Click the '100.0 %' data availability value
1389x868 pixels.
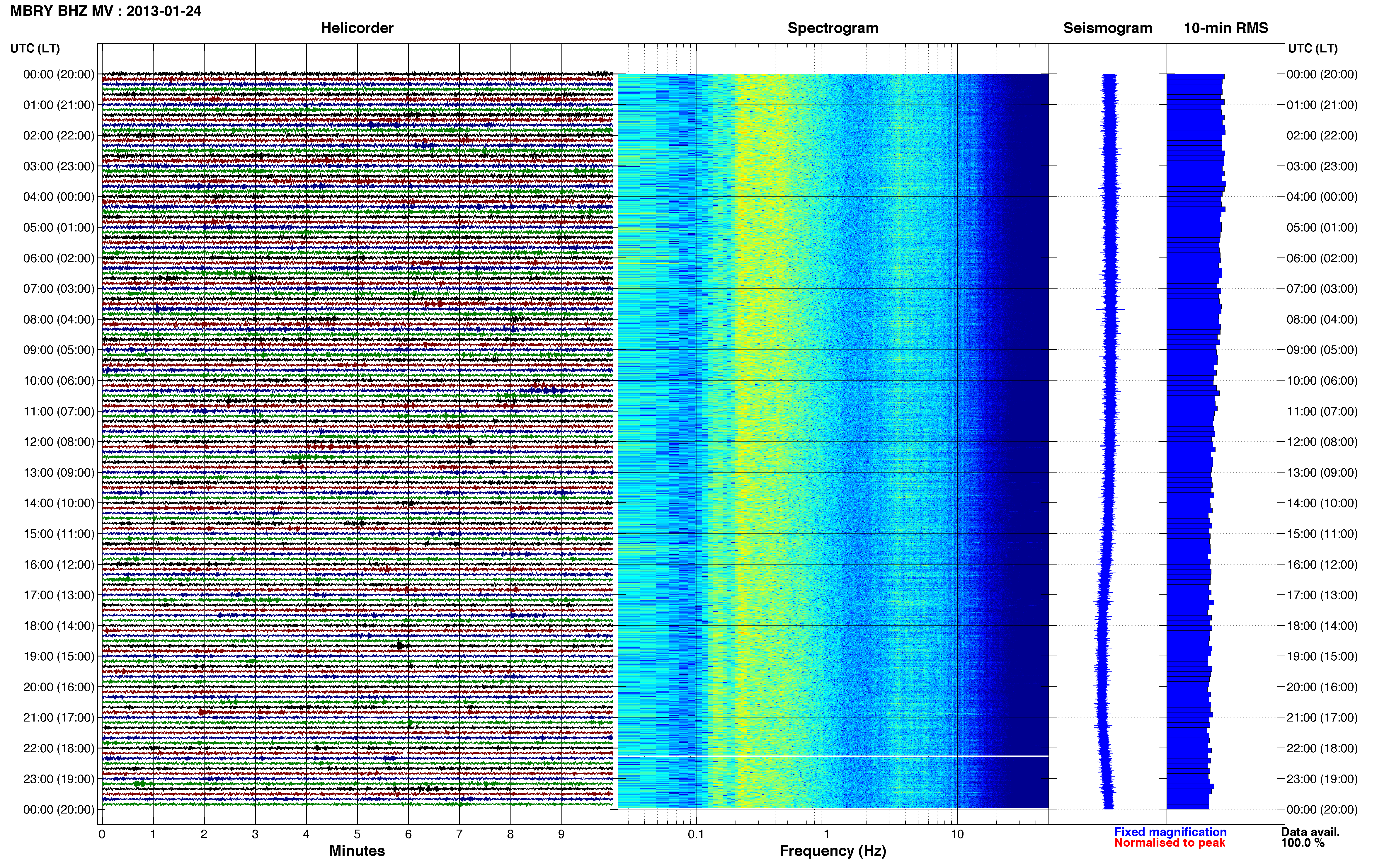point(1303,843)
